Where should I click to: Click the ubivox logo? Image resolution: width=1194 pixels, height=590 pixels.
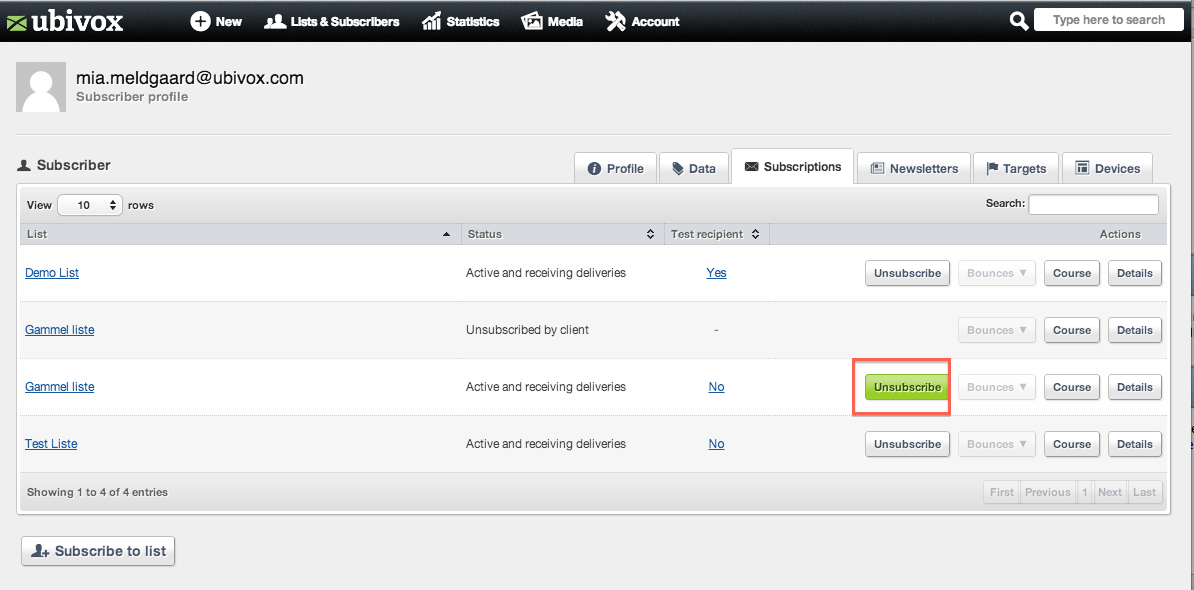[x=64, y=21]
